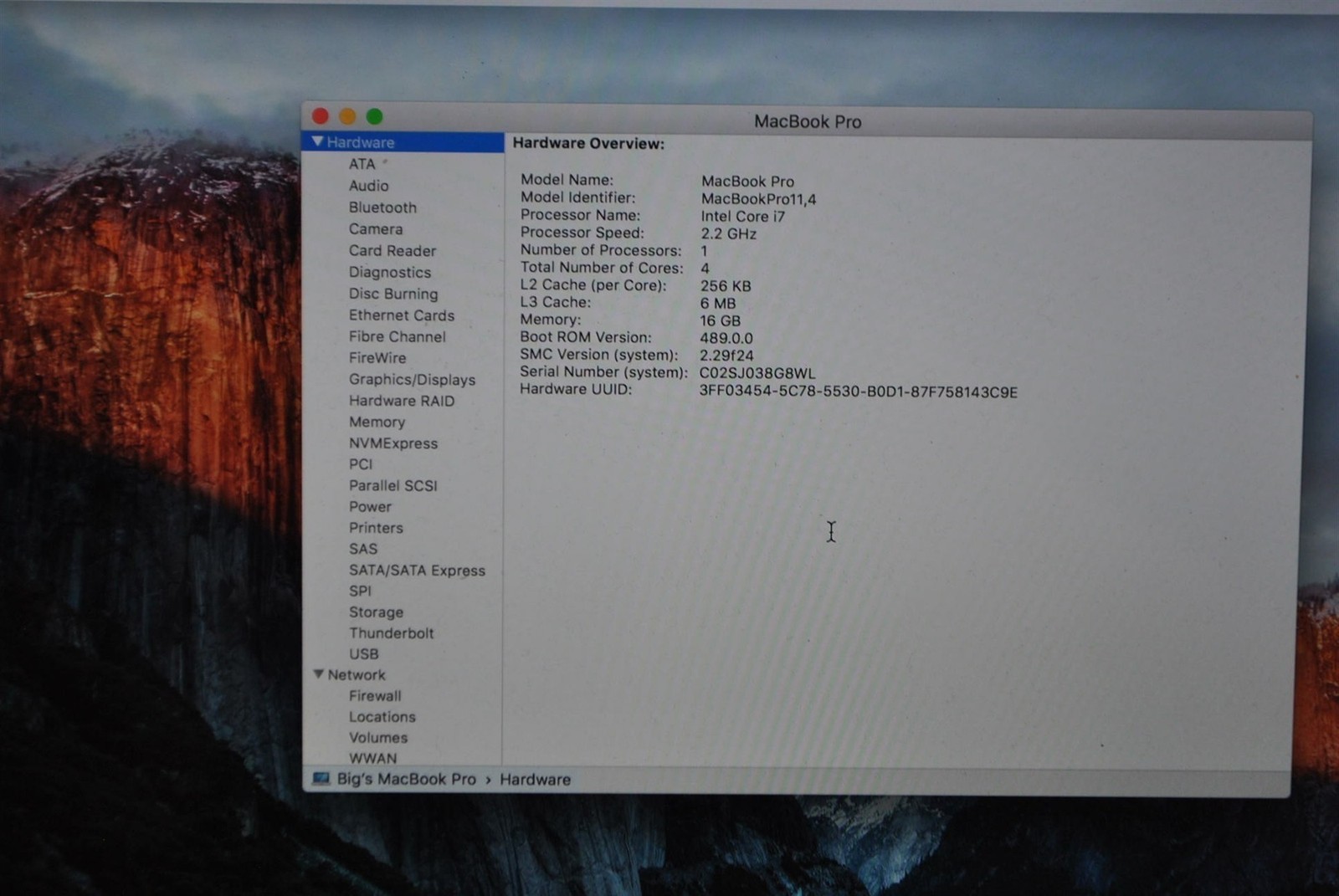Minimize the window with yellow button
Image resolution: width=1339 pixels, height=896 pixels.
[347, 116]
